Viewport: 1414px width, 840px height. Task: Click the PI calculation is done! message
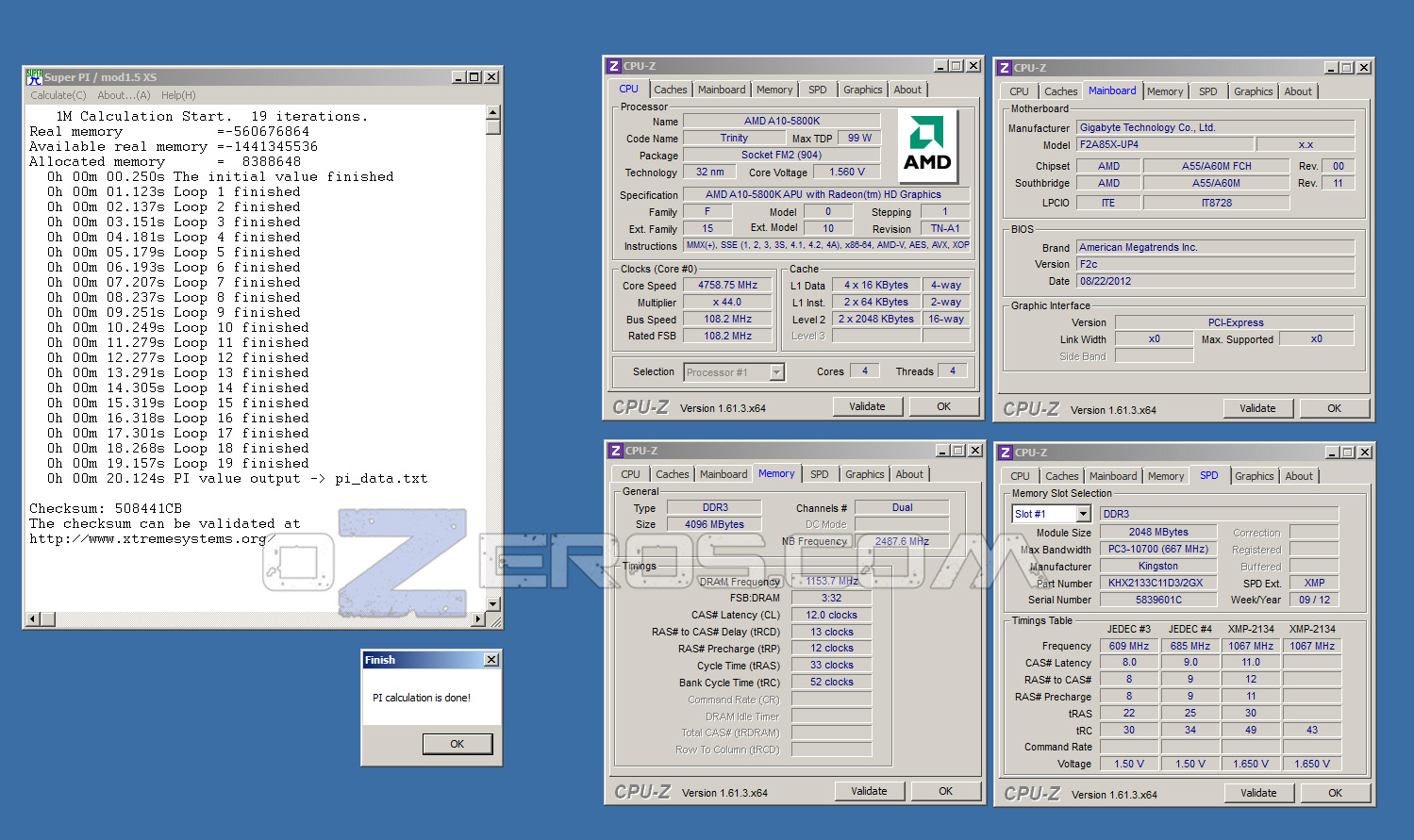click(x=421, y=698)
